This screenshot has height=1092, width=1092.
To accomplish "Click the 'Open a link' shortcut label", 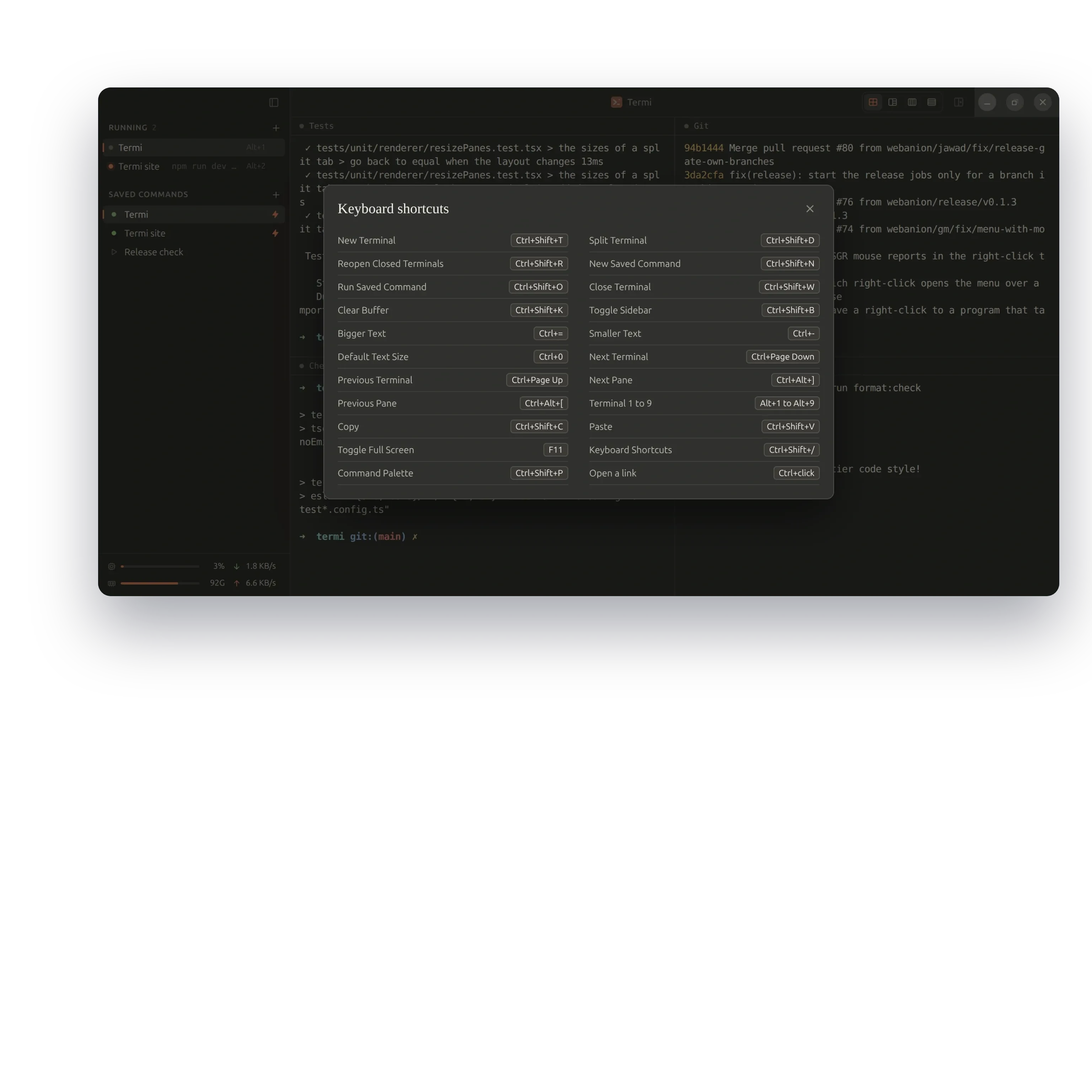I will [612, 473].
